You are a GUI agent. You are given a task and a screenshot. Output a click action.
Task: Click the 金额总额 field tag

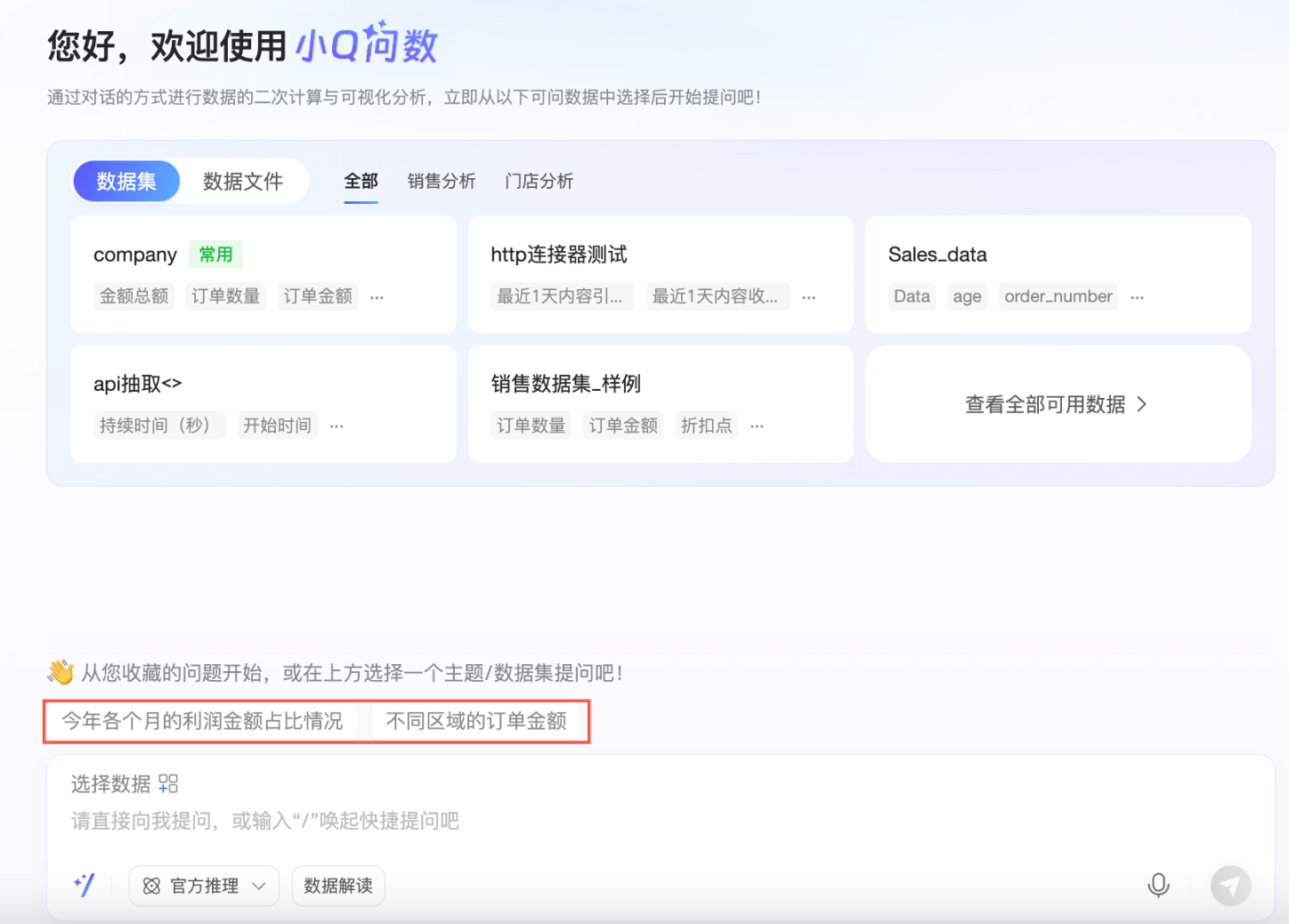click(x=134, y=296)
